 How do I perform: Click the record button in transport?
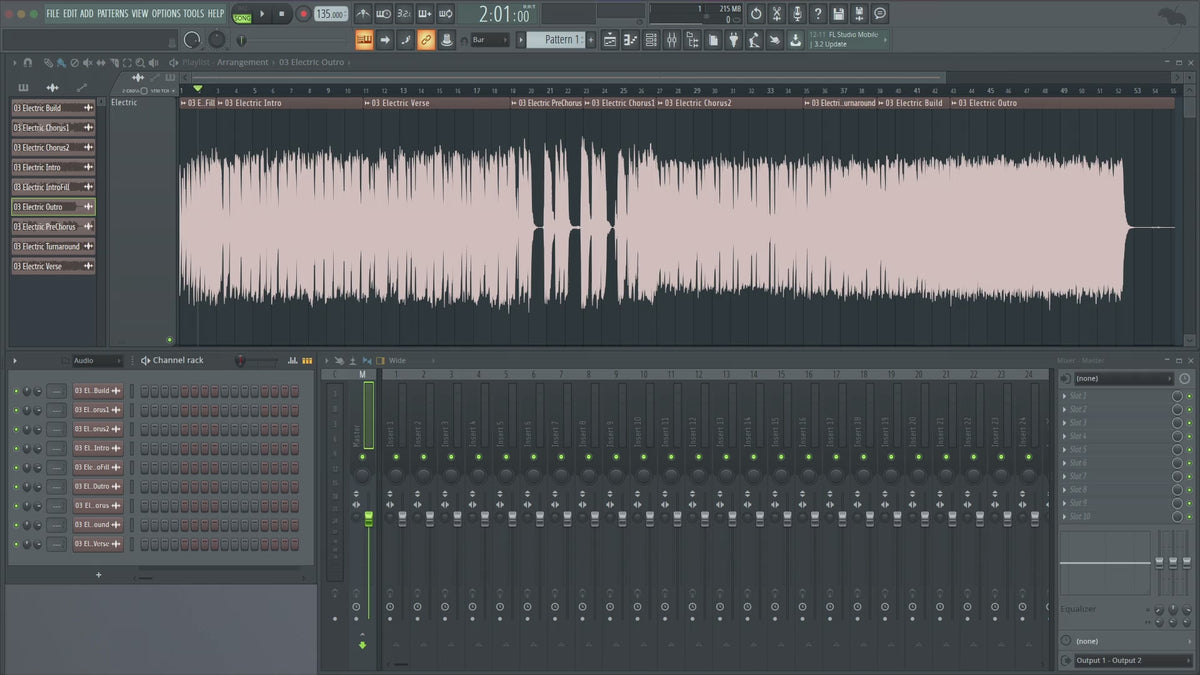(x=302, y=14)
